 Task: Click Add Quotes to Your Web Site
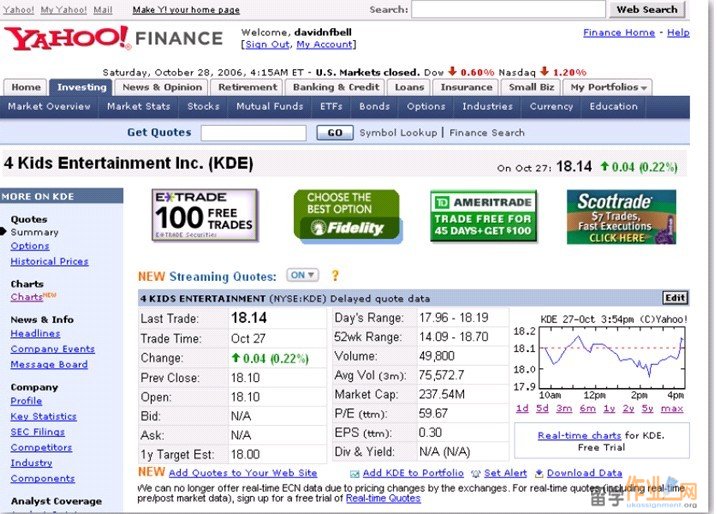click(x=243, y=473)
